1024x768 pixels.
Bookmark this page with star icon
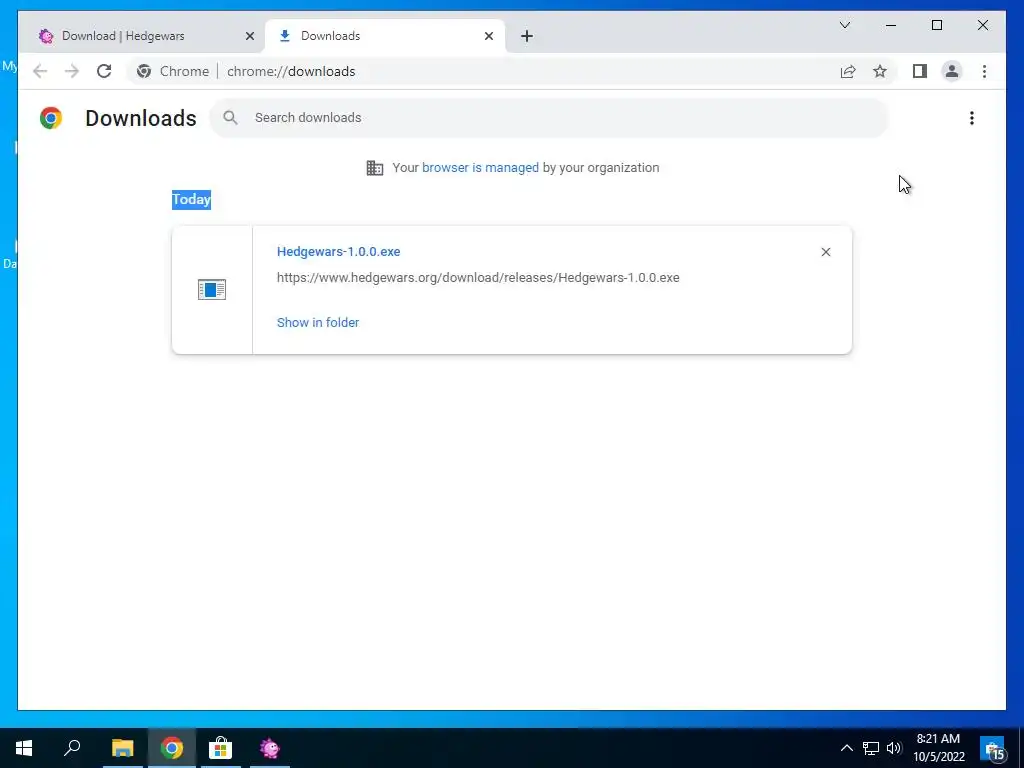(880, 71)
